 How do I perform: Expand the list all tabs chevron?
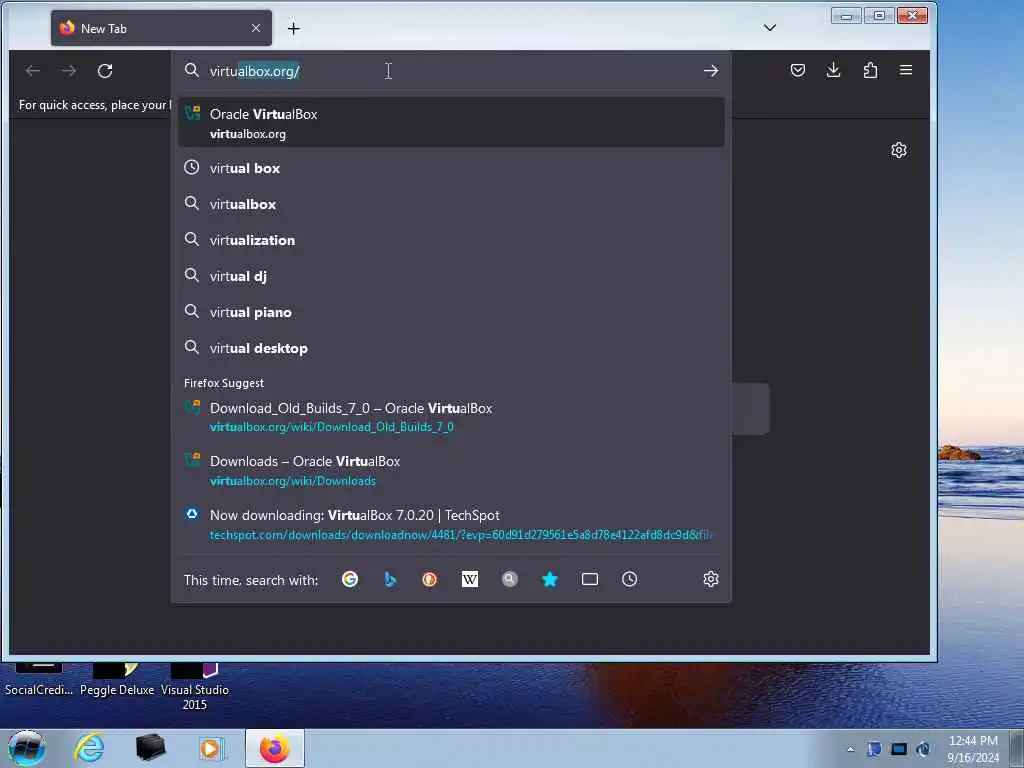pos(770,27)
